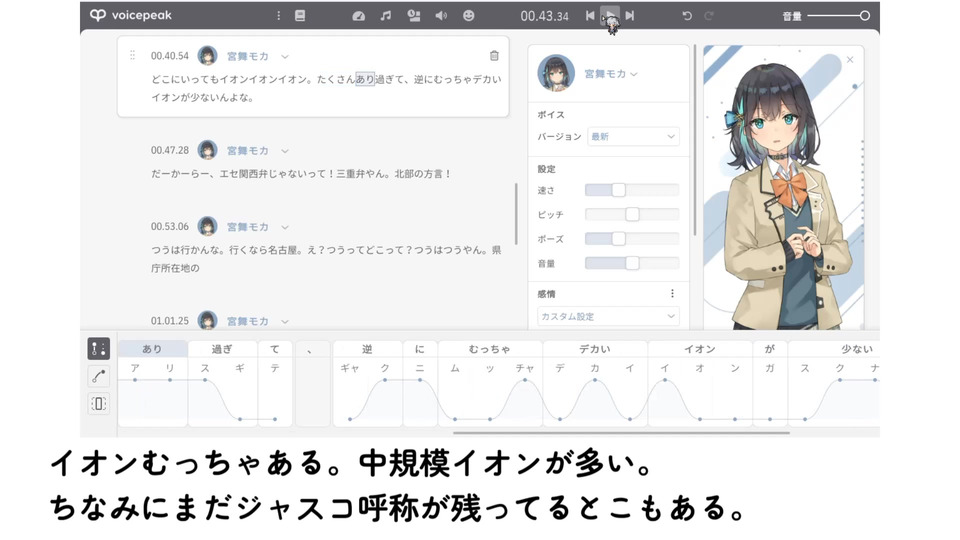Viewport: 960px width, 540px height.
Task: Click the accent point on ギャ
Action: coord(350,419)
